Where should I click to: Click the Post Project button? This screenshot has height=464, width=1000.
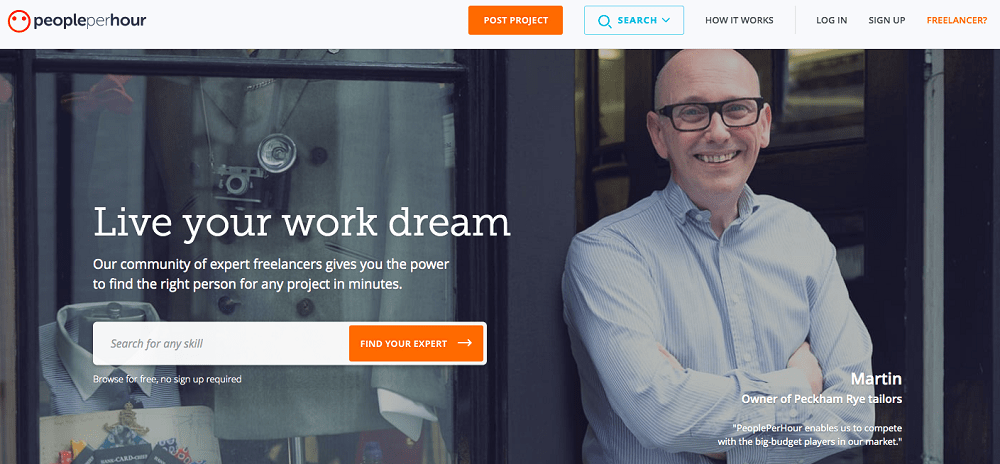click(515, 20)
